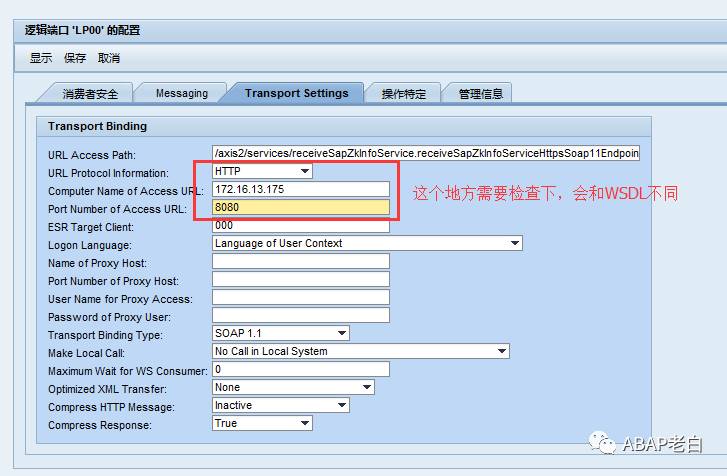Open the Optimized XML Transfer dropdown
Screen dimensions: 727x476
pyautogui.click(x=293, y=387)
